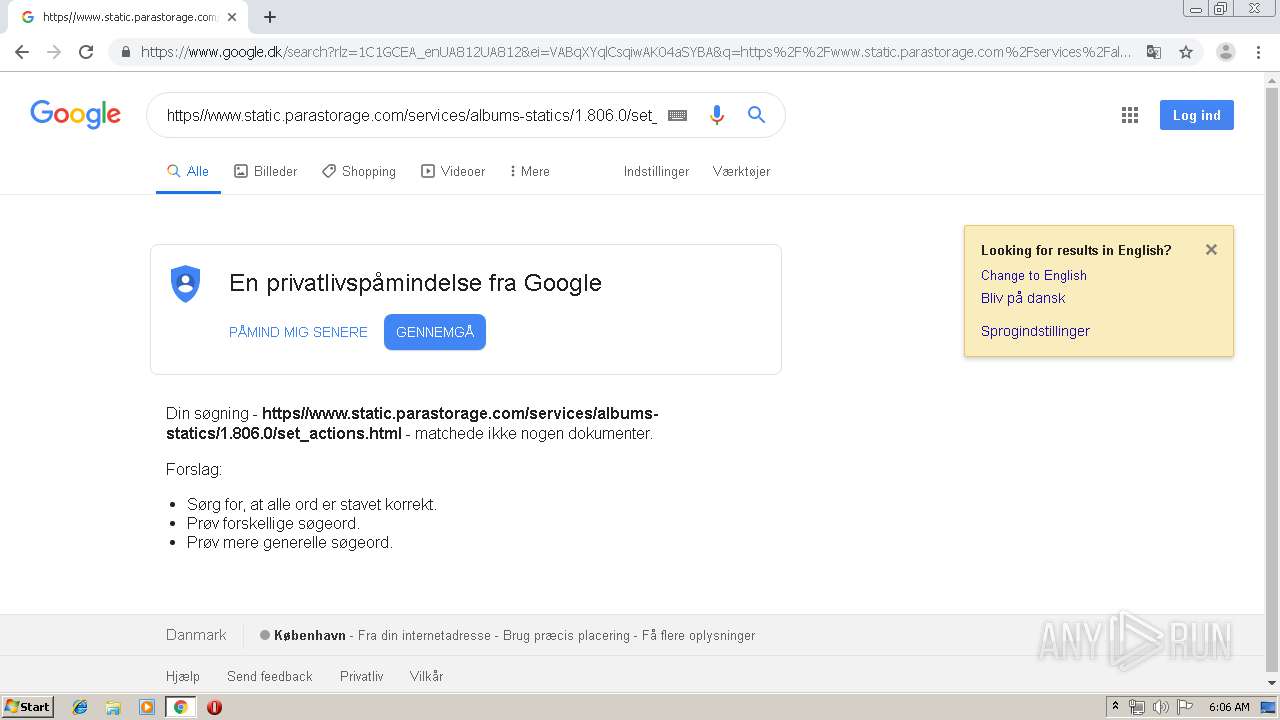This screenshot has height=720, width=1280.
Task: Open the Action Center flag icon
Action: (x=1185, y=707)
